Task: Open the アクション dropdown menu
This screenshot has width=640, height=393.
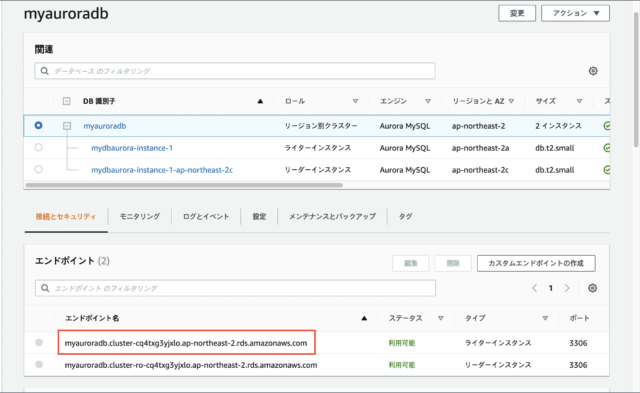Action: (576, 13)
